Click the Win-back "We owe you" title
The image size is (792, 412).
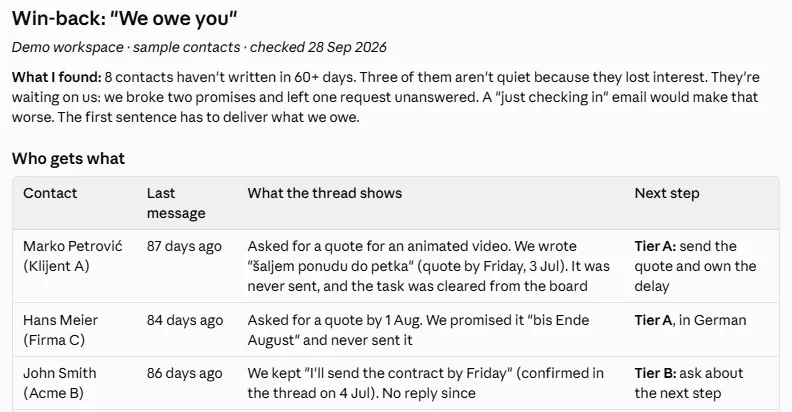click(x=124, y=19)
